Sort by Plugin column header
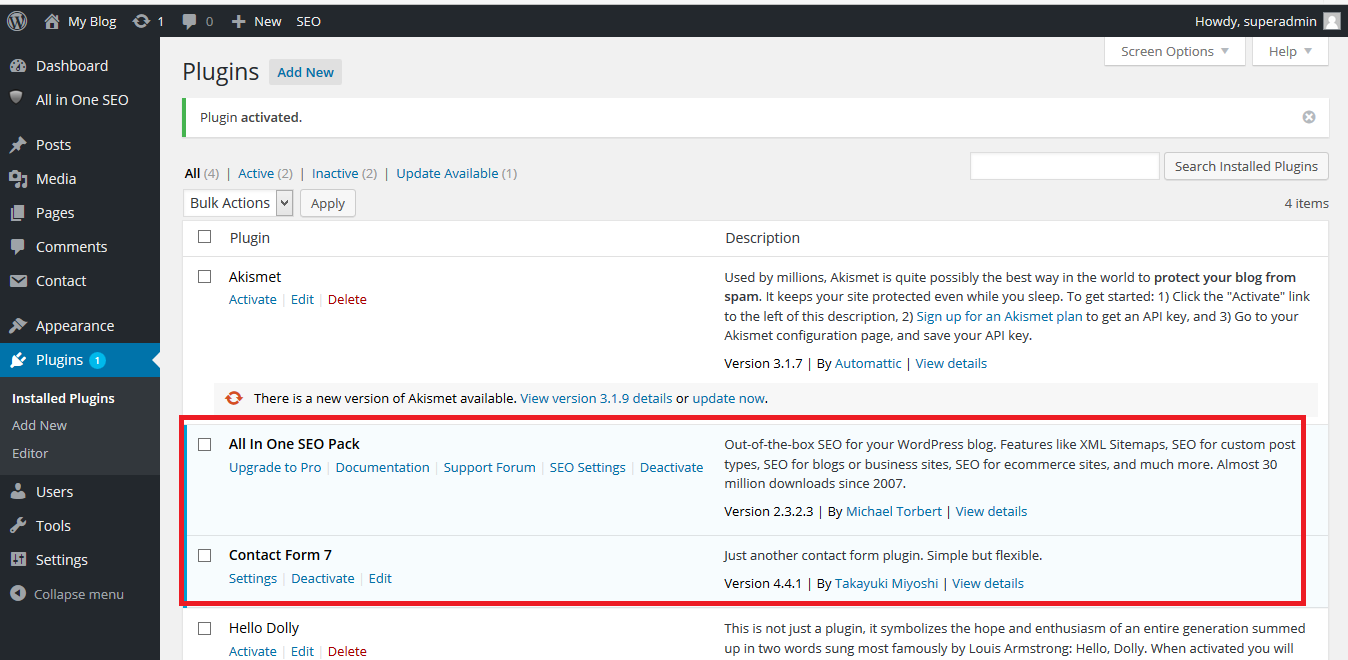The image size is (1348, 660). (249, 238)
